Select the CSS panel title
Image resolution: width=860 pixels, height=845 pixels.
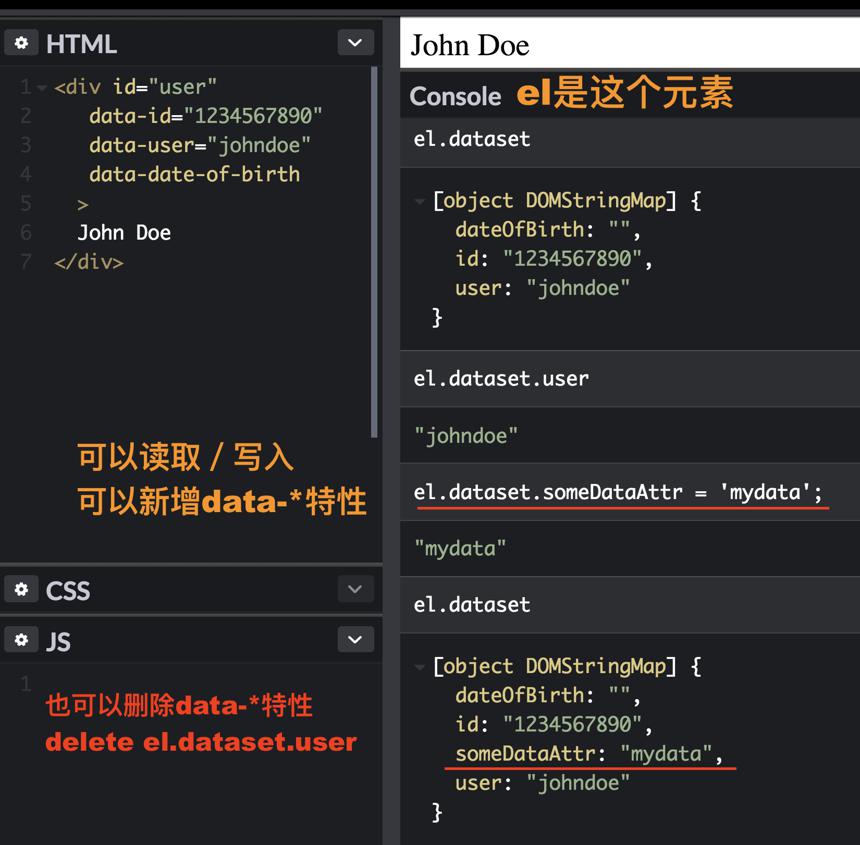(x=68, y=590)
